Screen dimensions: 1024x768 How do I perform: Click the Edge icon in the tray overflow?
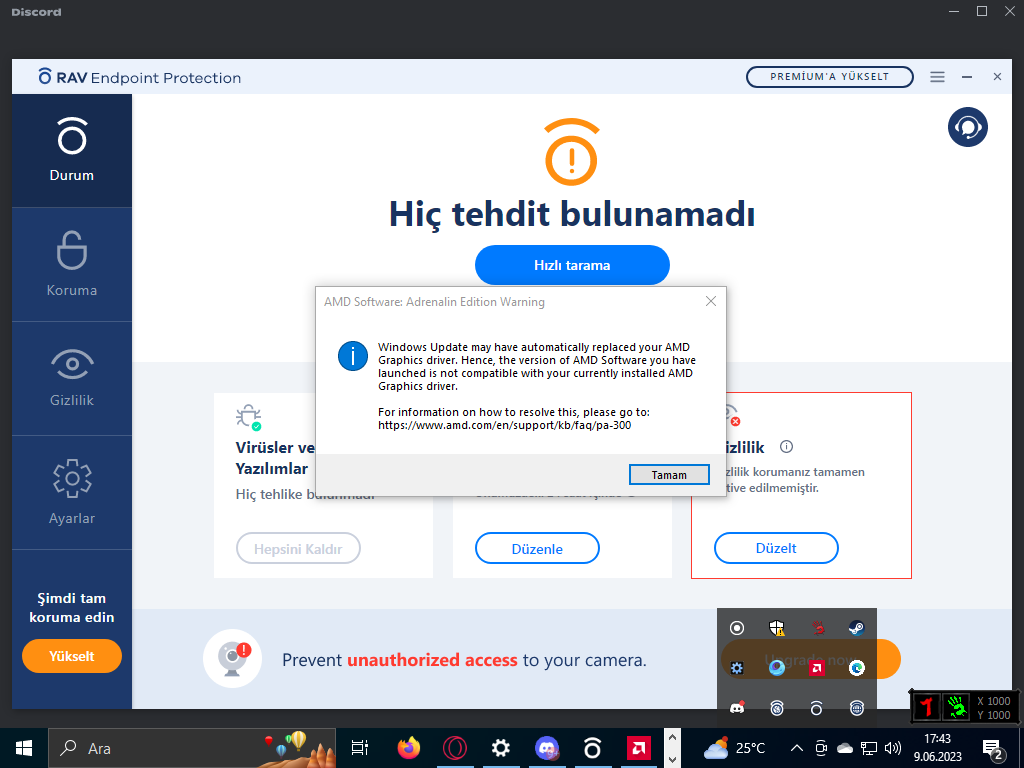click(857, 667)
